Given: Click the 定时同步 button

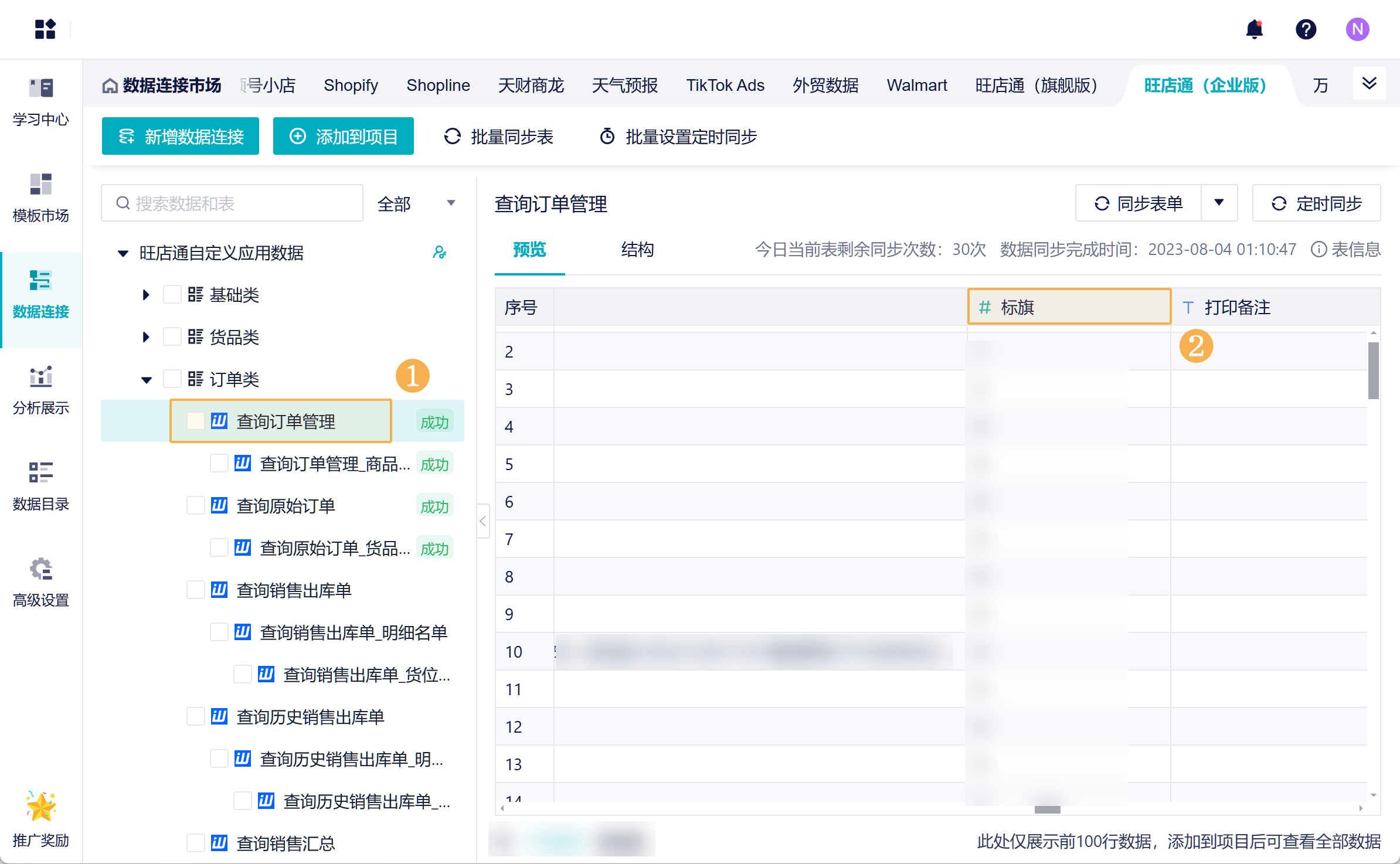Looking at the screenshot, I should pos(1316,203).
